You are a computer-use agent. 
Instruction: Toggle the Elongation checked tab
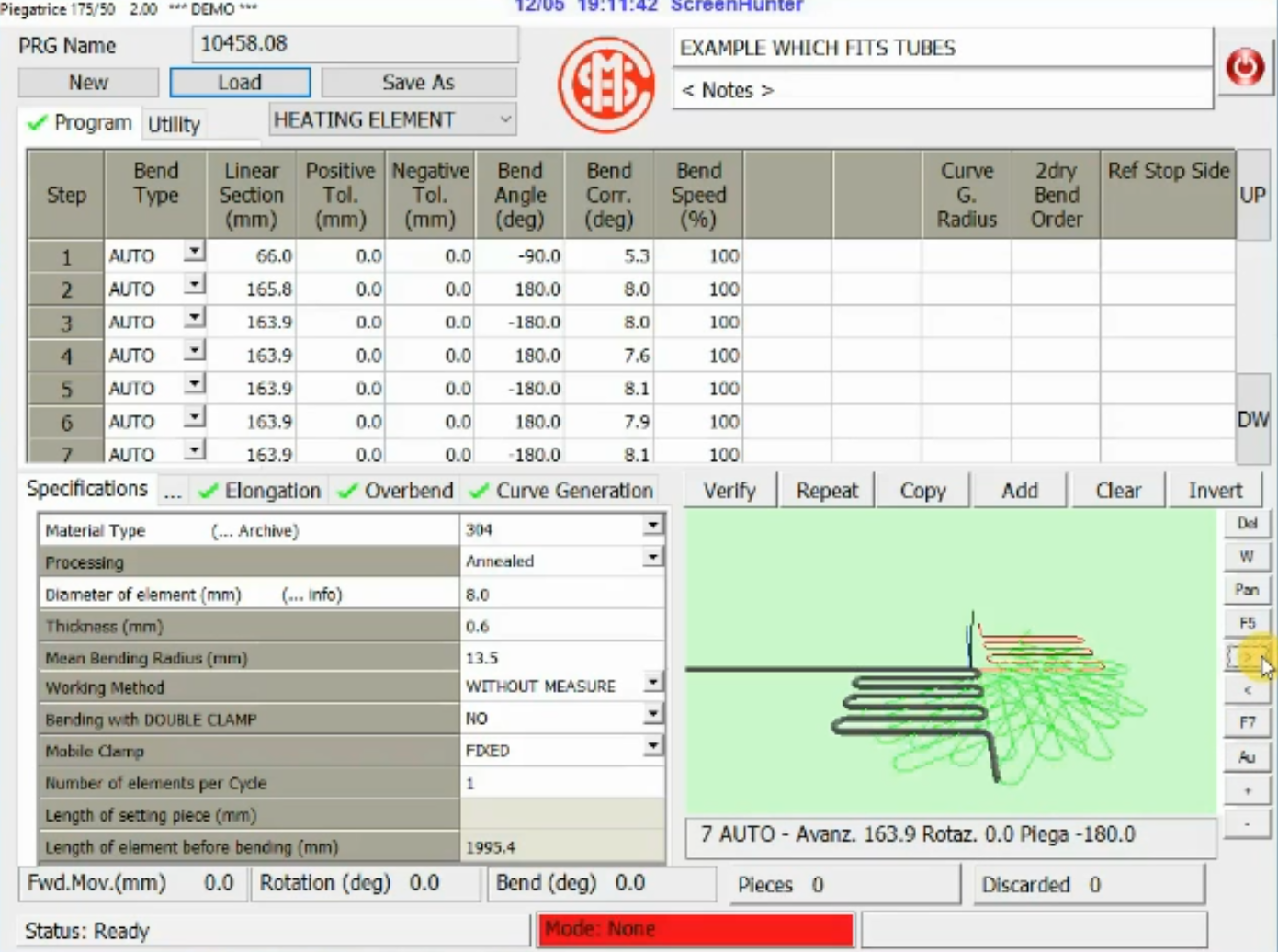pyautogui.click(x=260, y=491)
